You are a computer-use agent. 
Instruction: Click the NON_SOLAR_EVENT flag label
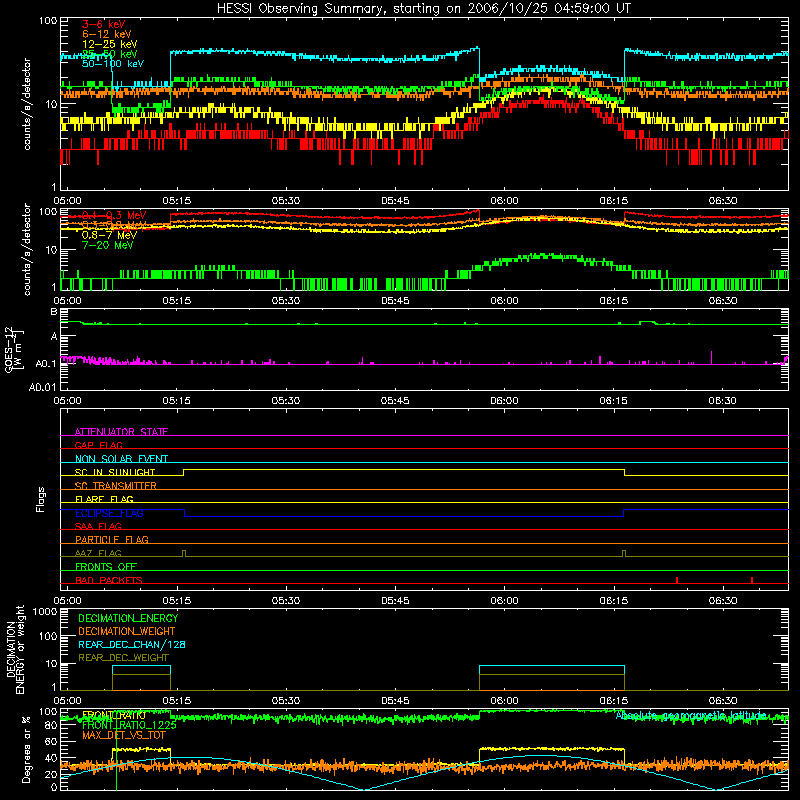[x=121, y=459]
